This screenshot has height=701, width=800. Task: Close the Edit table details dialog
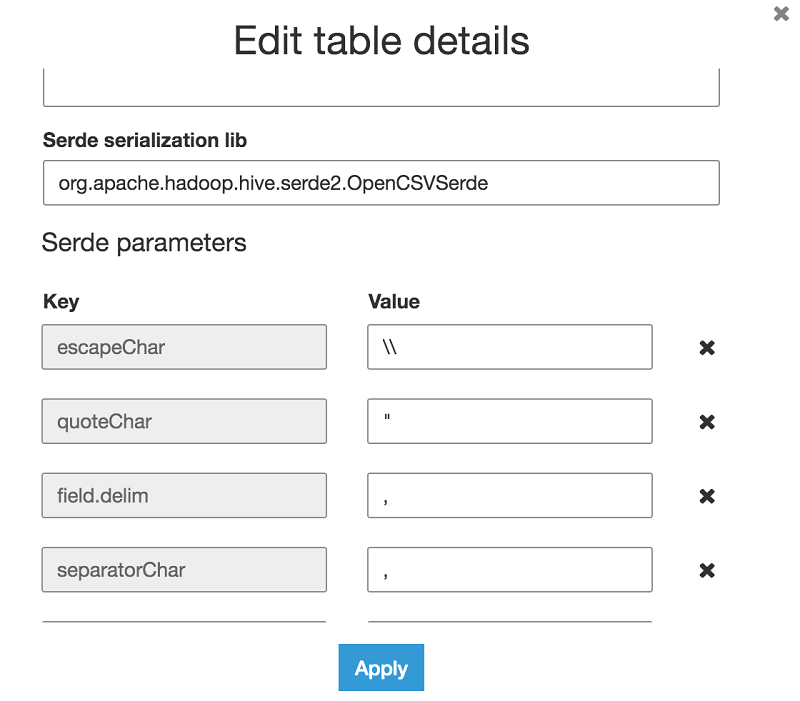(782, 14)
